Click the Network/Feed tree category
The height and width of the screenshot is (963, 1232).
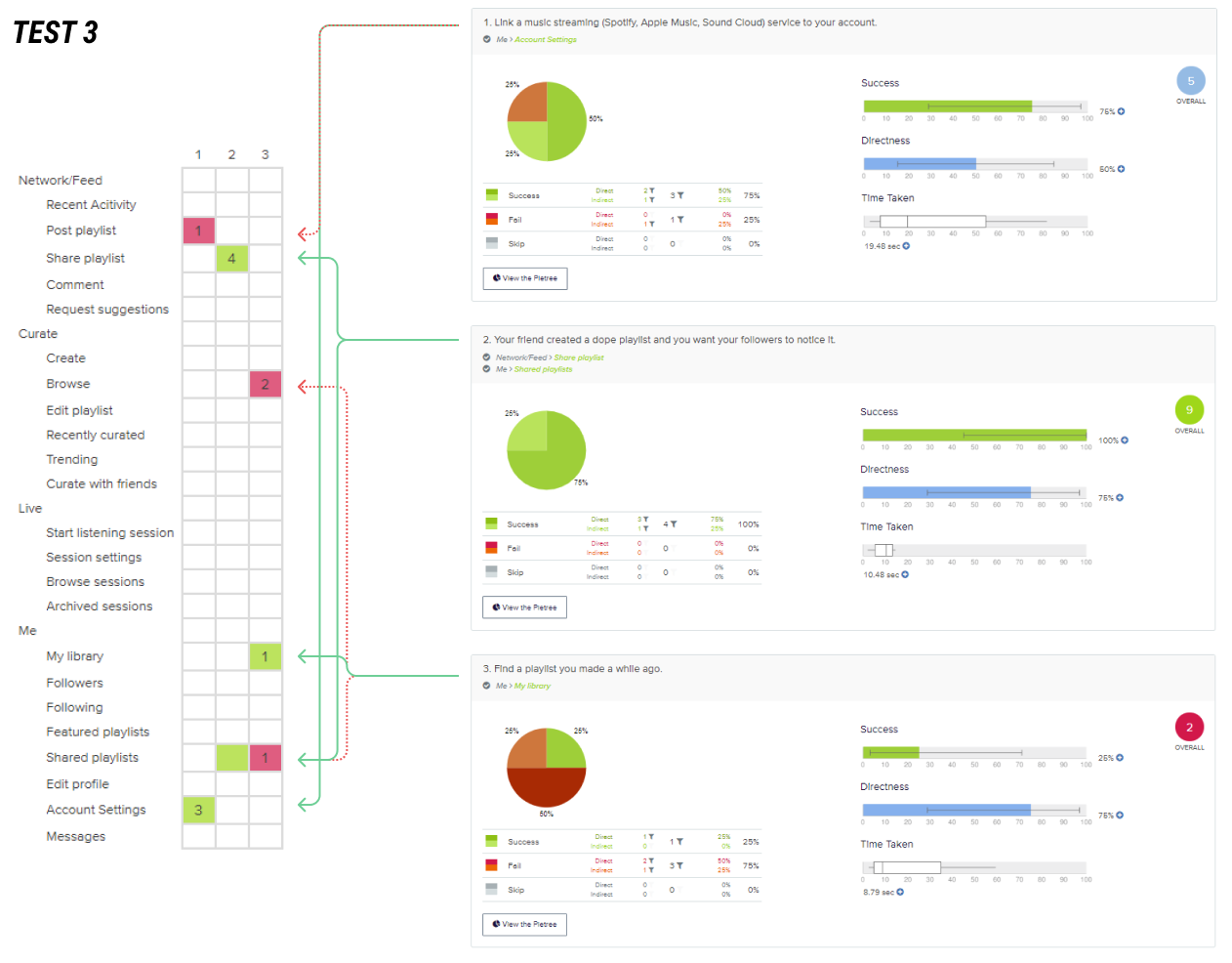click(61, 181)
